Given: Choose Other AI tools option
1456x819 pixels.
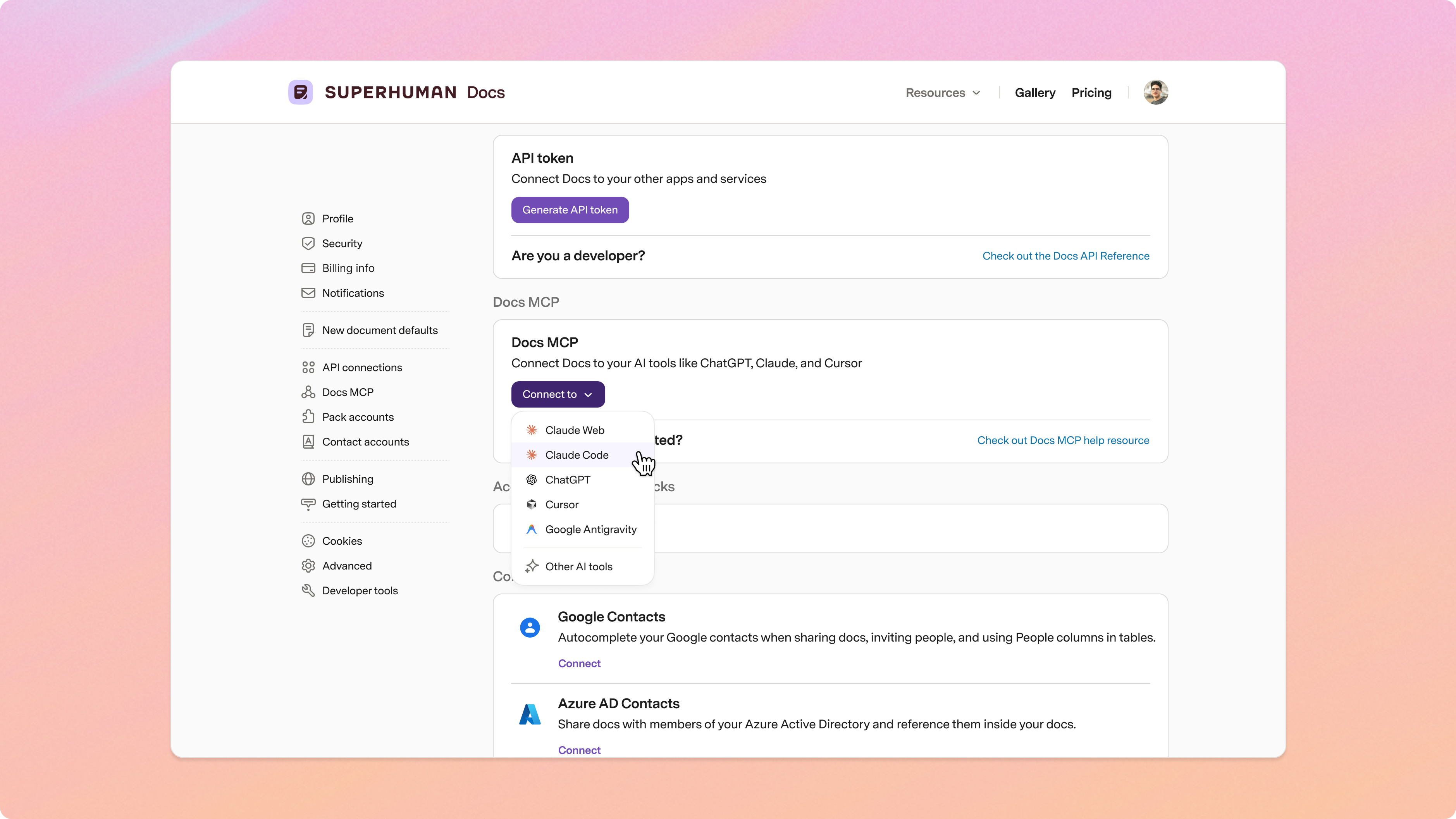Looking at the screenshot, I should coord(582,566).
